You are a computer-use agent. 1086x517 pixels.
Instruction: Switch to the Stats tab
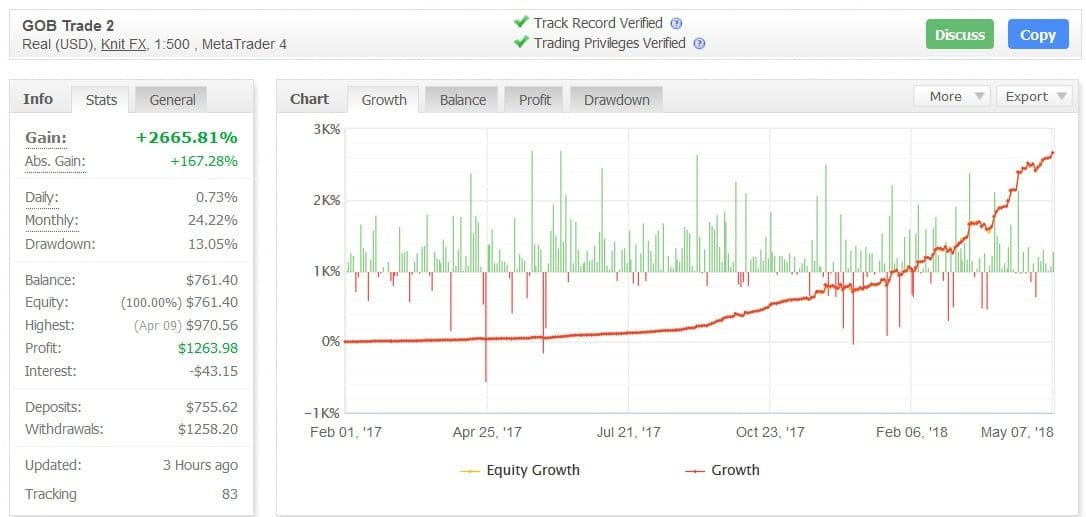(x=101, y=100)
